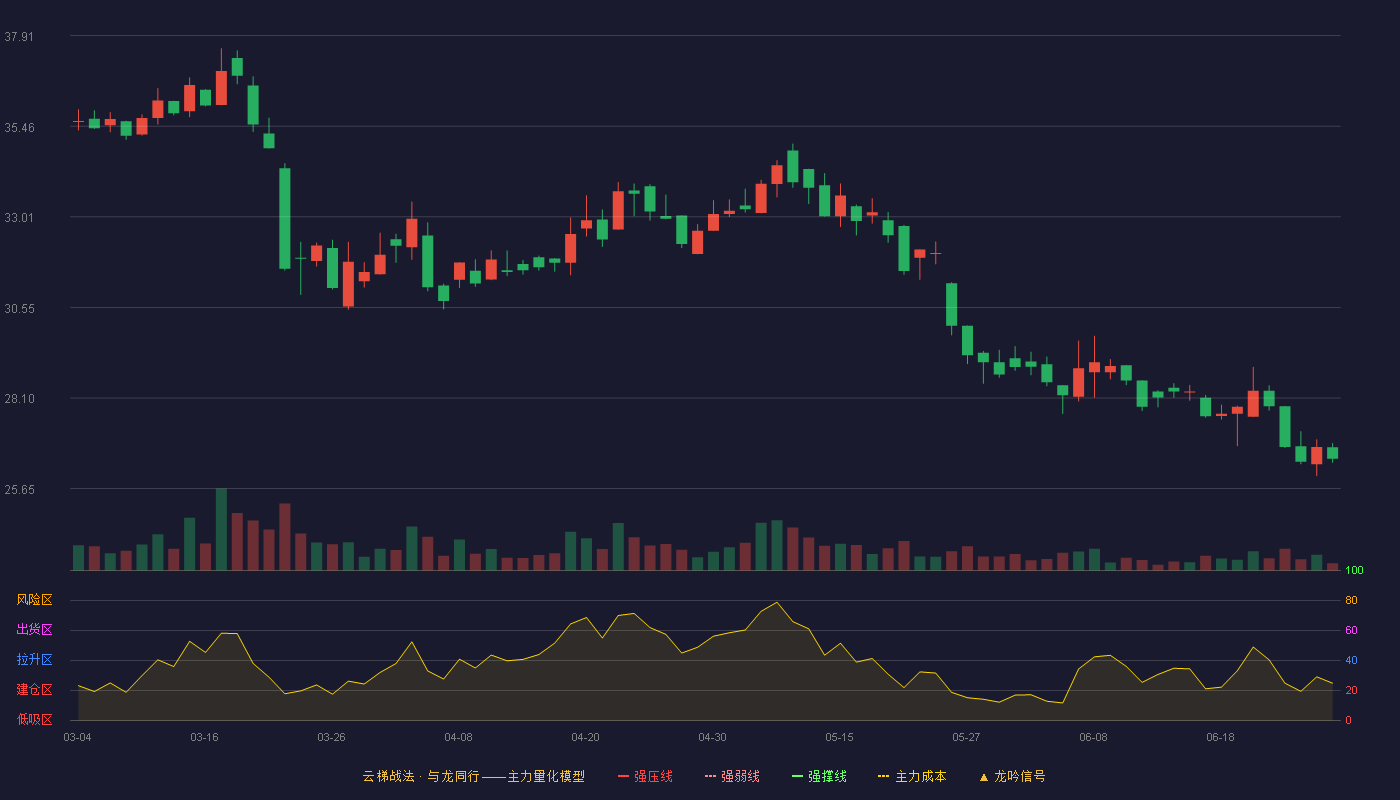Click the 28.10 price axis label
Screen dimensions: 1400x800
[19, 398]
